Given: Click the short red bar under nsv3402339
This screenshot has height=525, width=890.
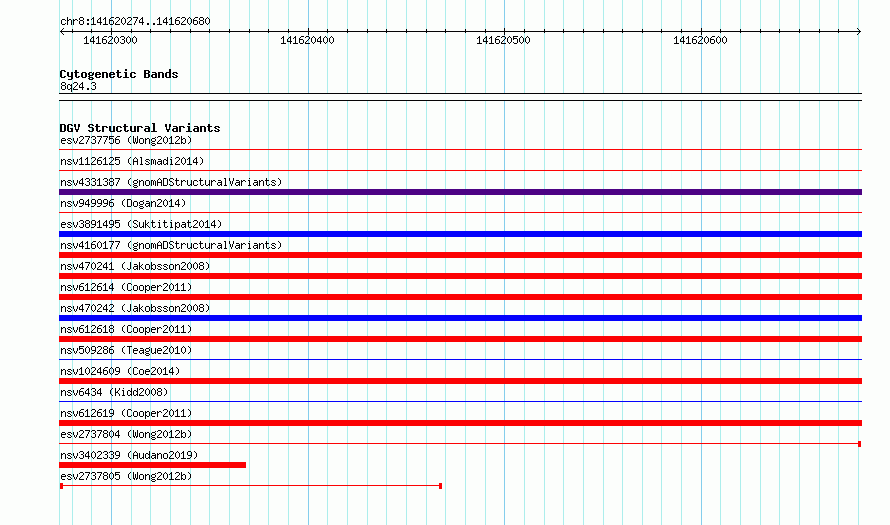Looking at the screenshot, I should pos(153,465).
